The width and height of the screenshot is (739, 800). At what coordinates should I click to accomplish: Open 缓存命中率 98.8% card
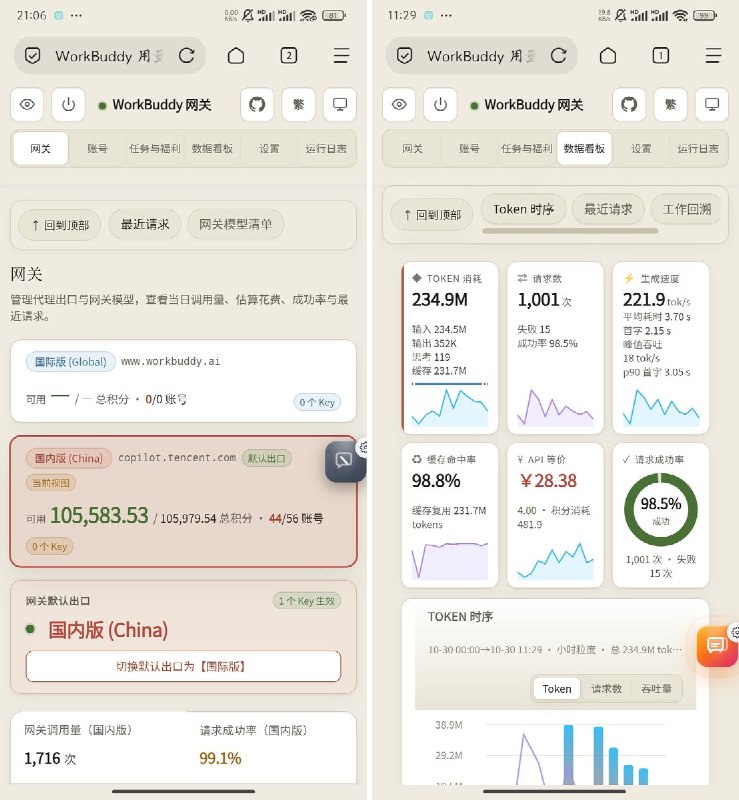(450, 515)
